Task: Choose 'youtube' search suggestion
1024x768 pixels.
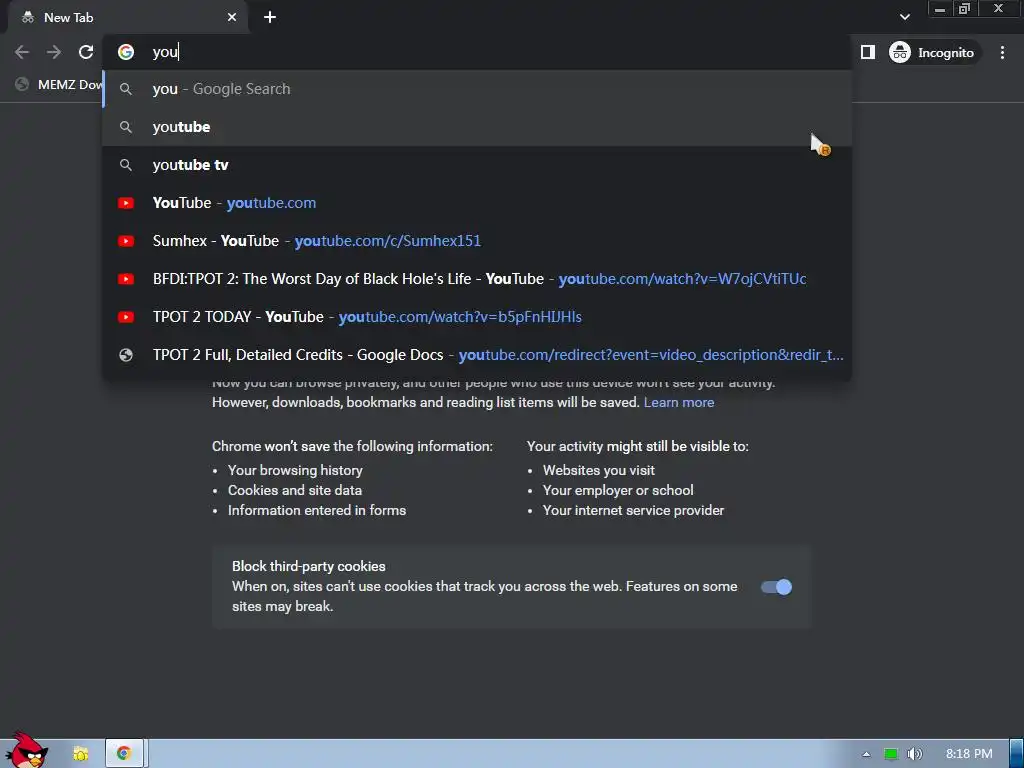Action: pyautogui.click(x=477, y=127)
